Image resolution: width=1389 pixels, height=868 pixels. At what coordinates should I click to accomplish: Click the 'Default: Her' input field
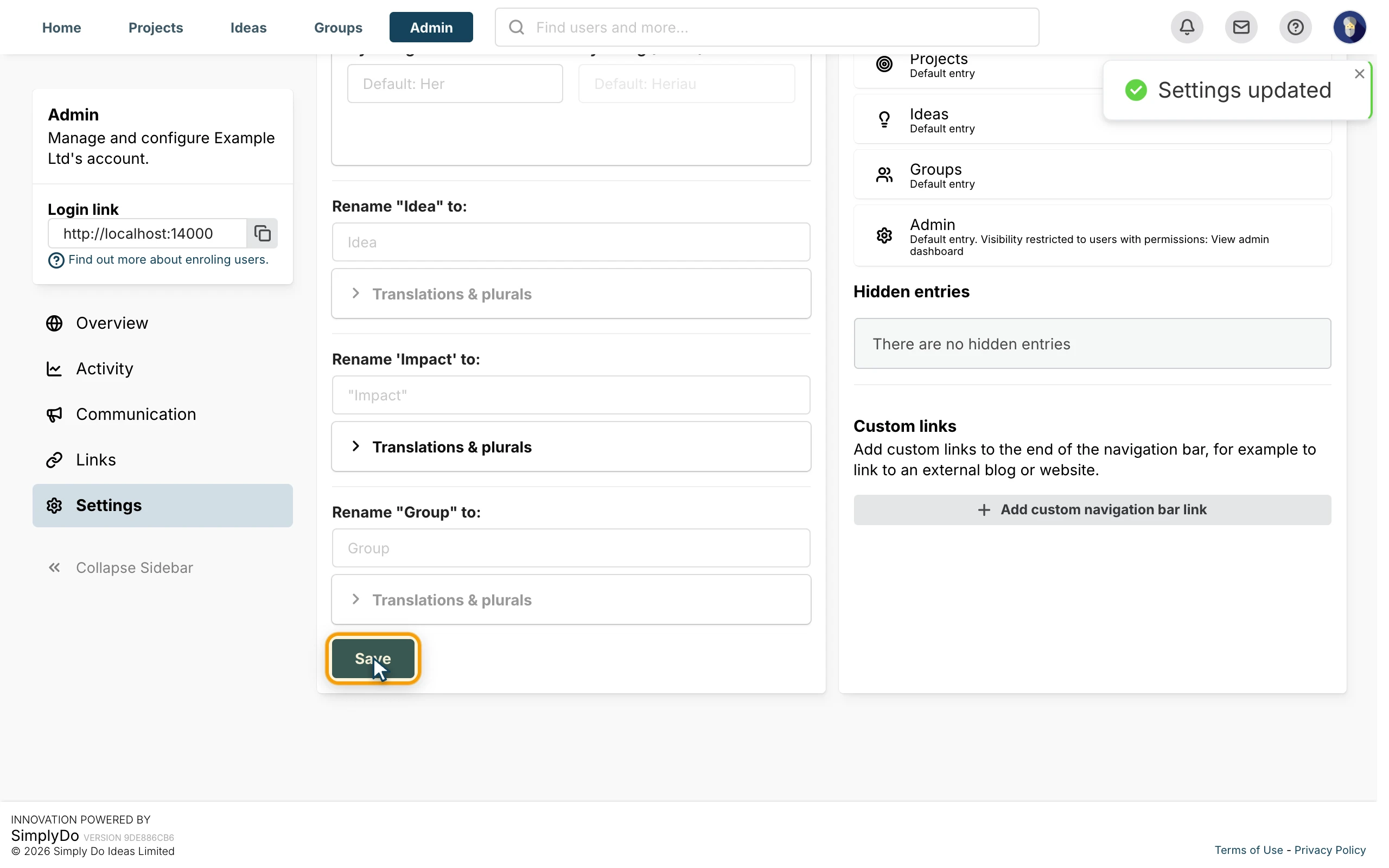(455, 84)
